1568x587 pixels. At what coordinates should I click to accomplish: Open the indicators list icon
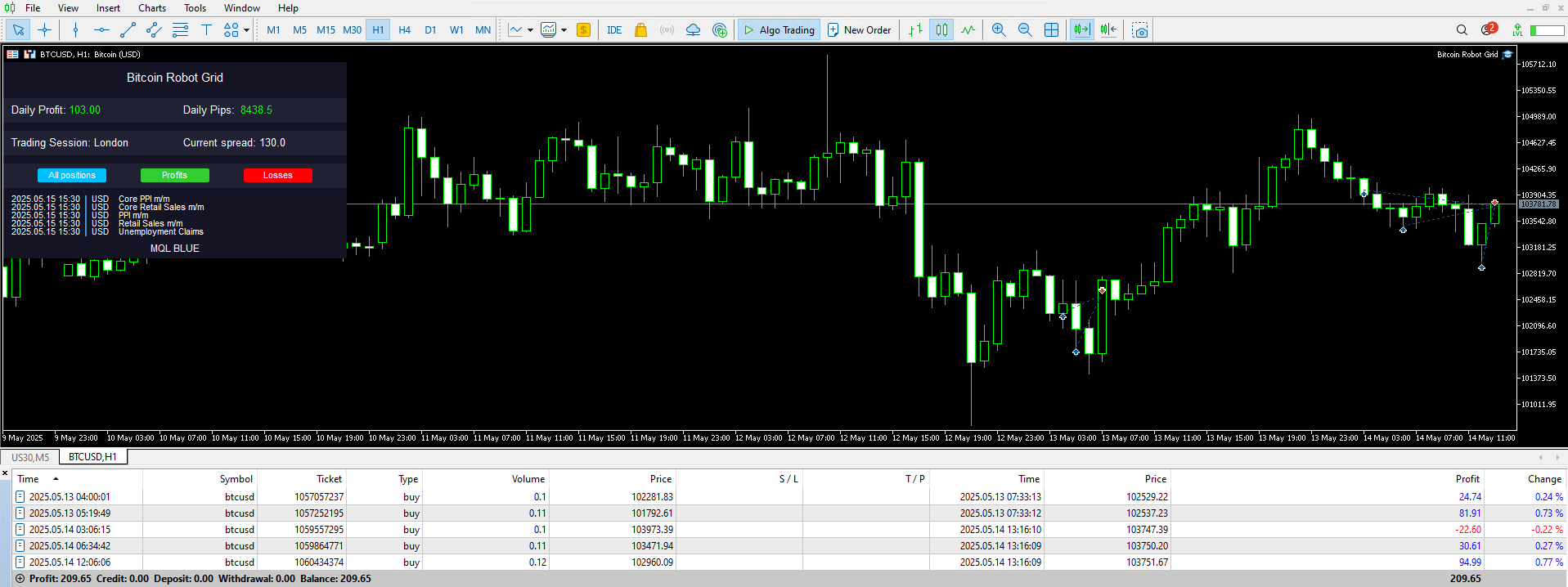515,30
